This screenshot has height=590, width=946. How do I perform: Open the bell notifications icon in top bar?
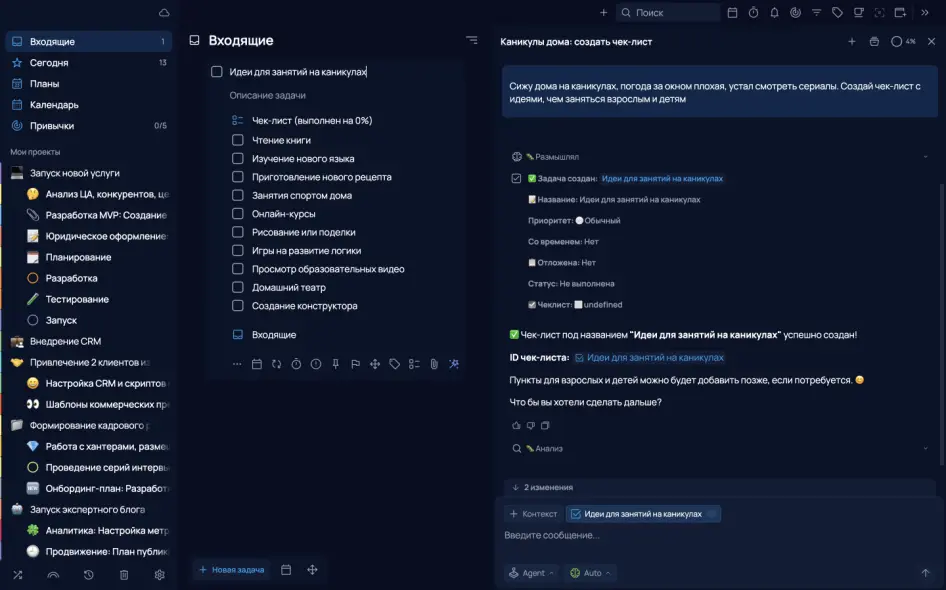tap(774, 13)
